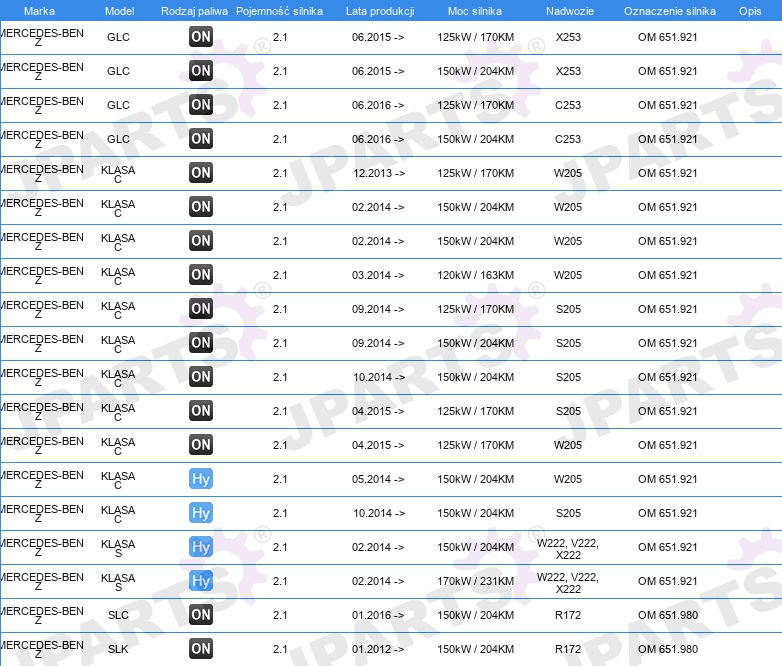Click KLASA S model in 170kW / 231KM row

coord(118,582)
